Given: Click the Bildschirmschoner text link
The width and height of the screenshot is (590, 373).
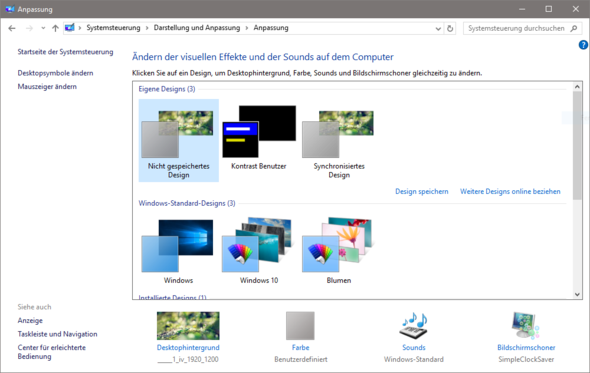Looking at the screenshot, I should point(526,348).
